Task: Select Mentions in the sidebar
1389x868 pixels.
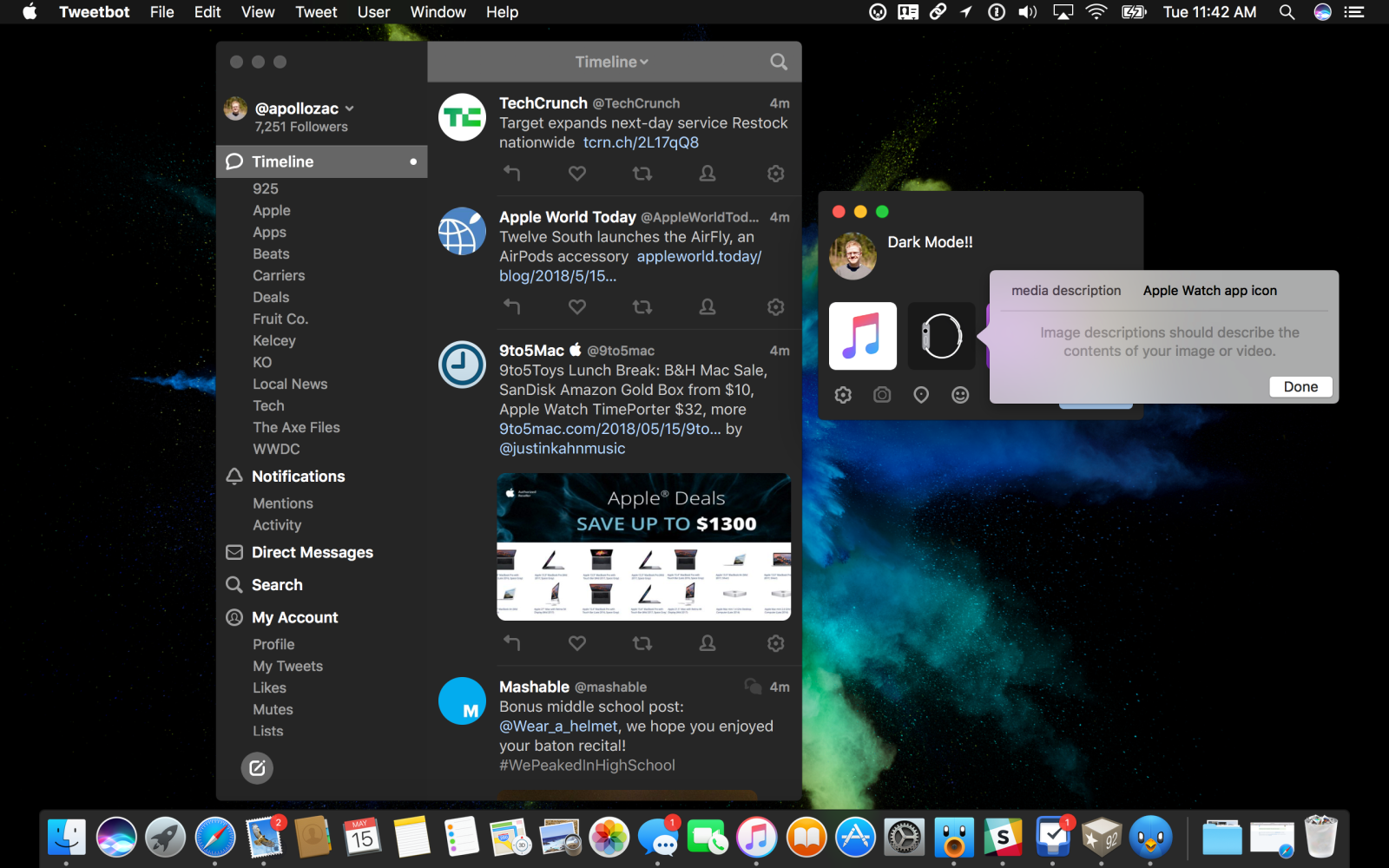Action: pyautogui.click(x=283, y=503)
